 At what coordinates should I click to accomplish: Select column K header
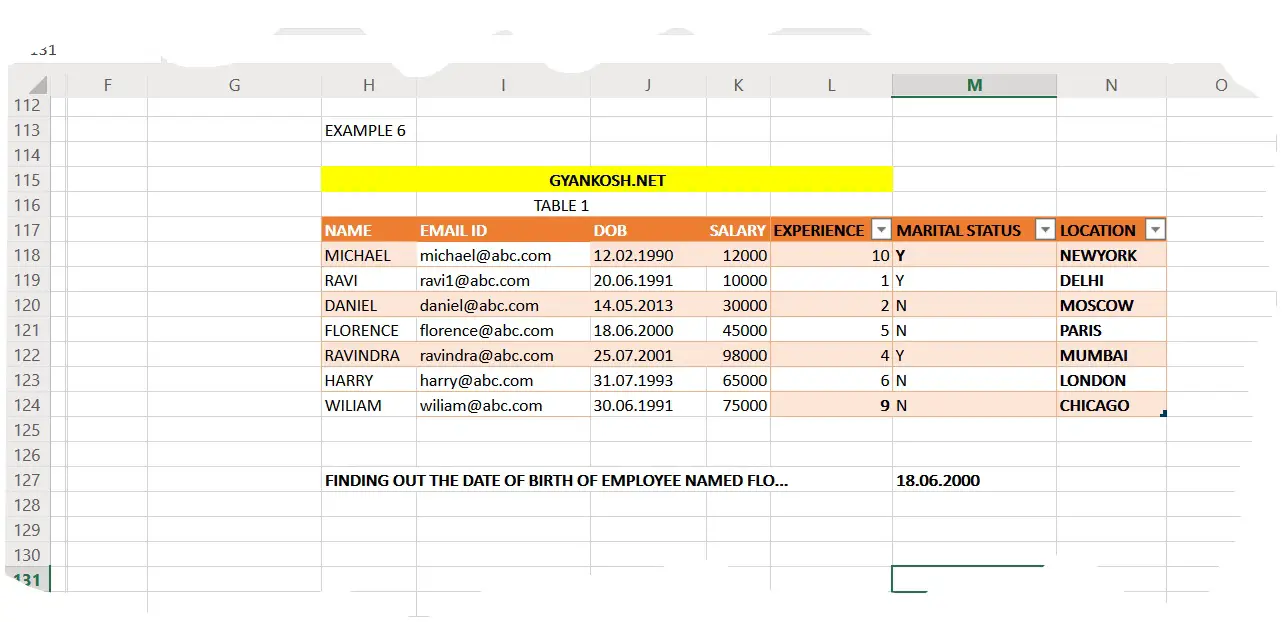point(738,86)
